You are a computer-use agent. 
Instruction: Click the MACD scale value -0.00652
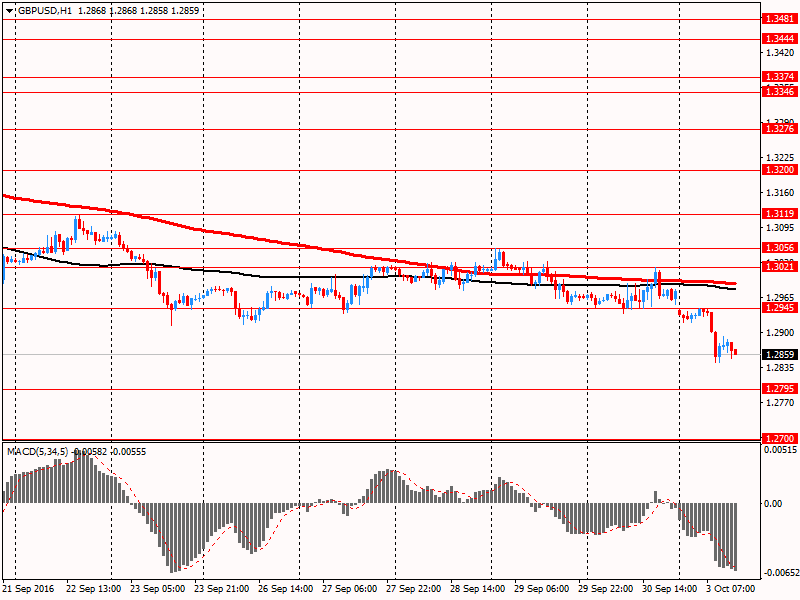[x=780, y=573]
